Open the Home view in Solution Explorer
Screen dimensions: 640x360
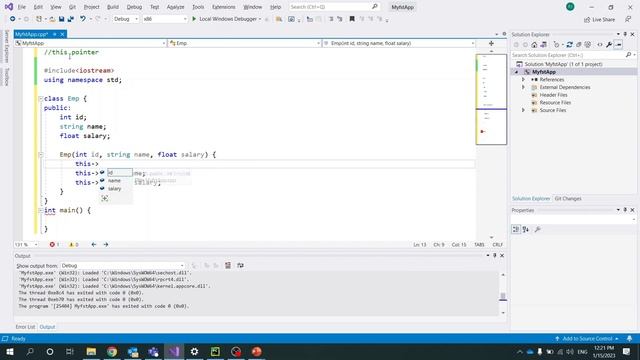(534, 45)
